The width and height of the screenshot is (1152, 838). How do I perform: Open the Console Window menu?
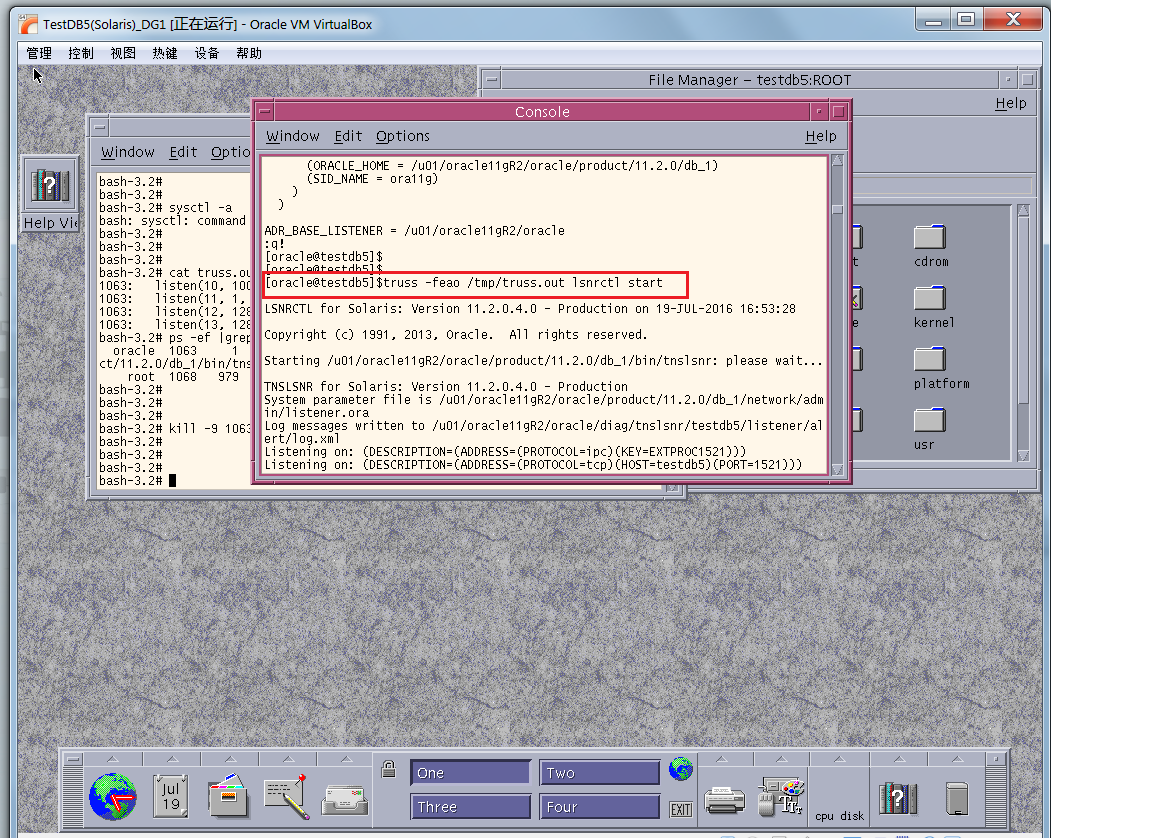[x=292, y=136]
